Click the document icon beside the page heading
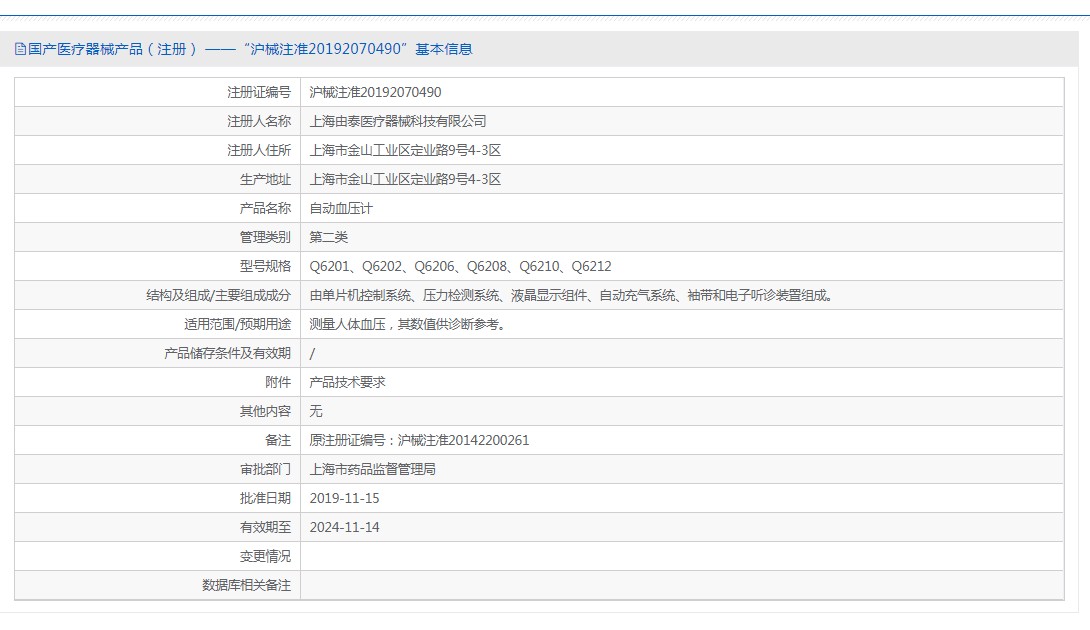This screenshot has width=1090, height=630. pyautogui.click(x=20, y=49)
